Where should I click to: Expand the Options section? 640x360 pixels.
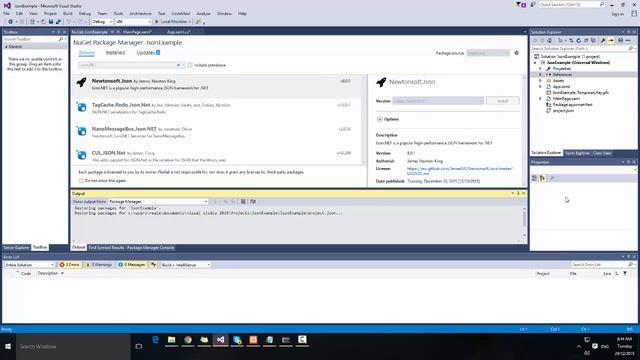coord(380,119)
